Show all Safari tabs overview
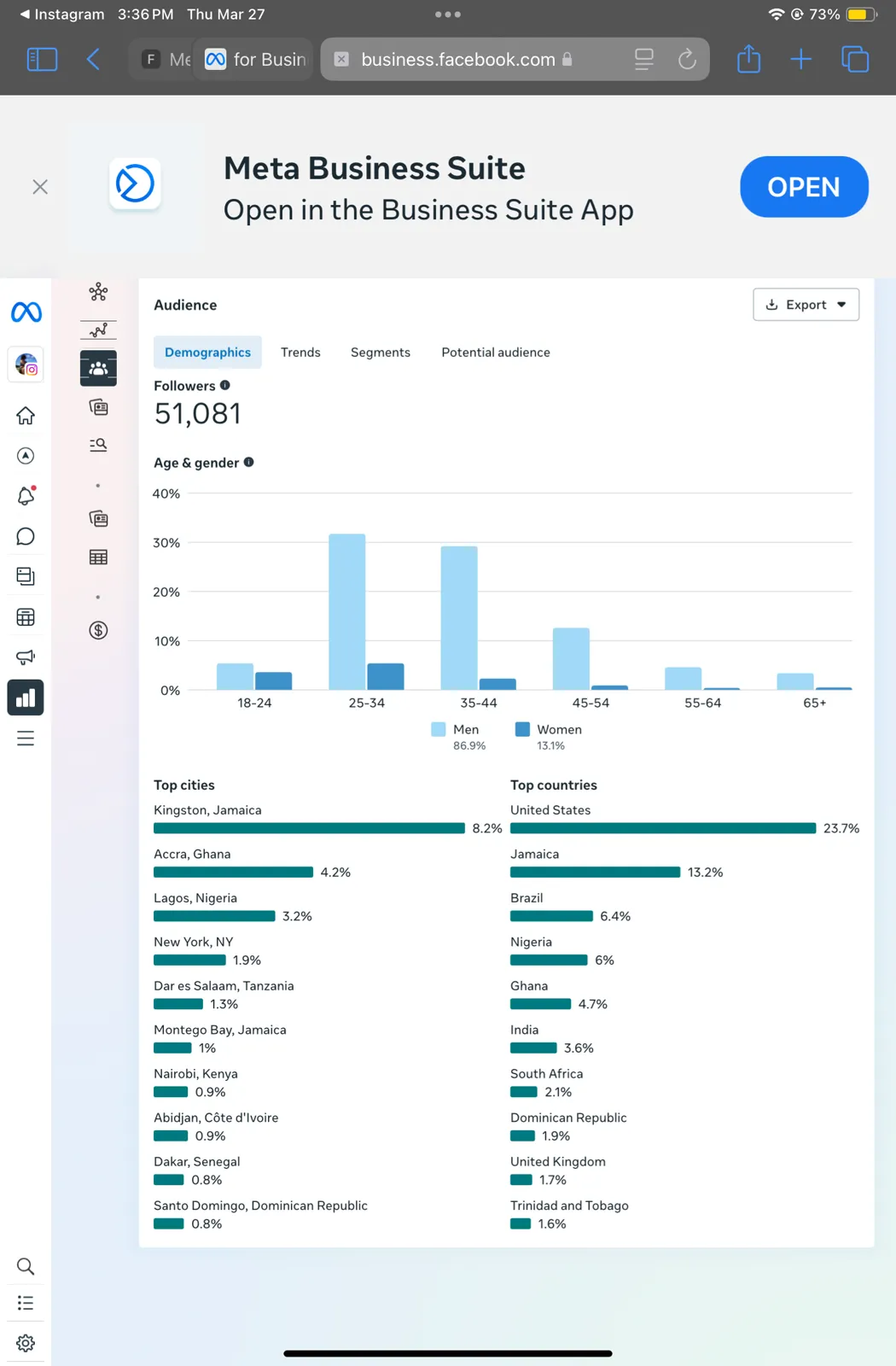The image size is (896, 1366). pyautogui.click(x=855, y=59)
